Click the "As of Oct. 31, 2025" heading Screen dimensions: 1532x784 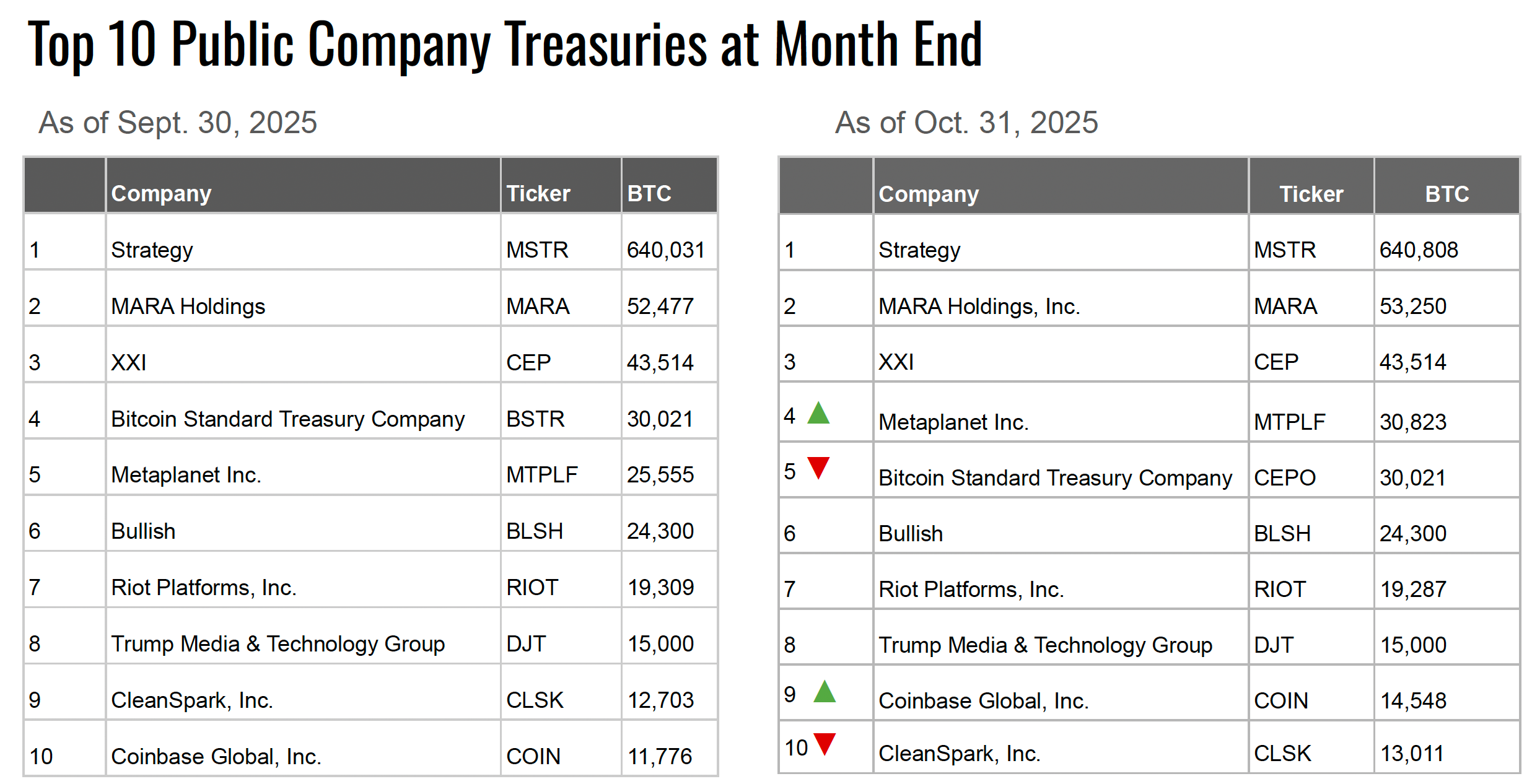(966, 123)
